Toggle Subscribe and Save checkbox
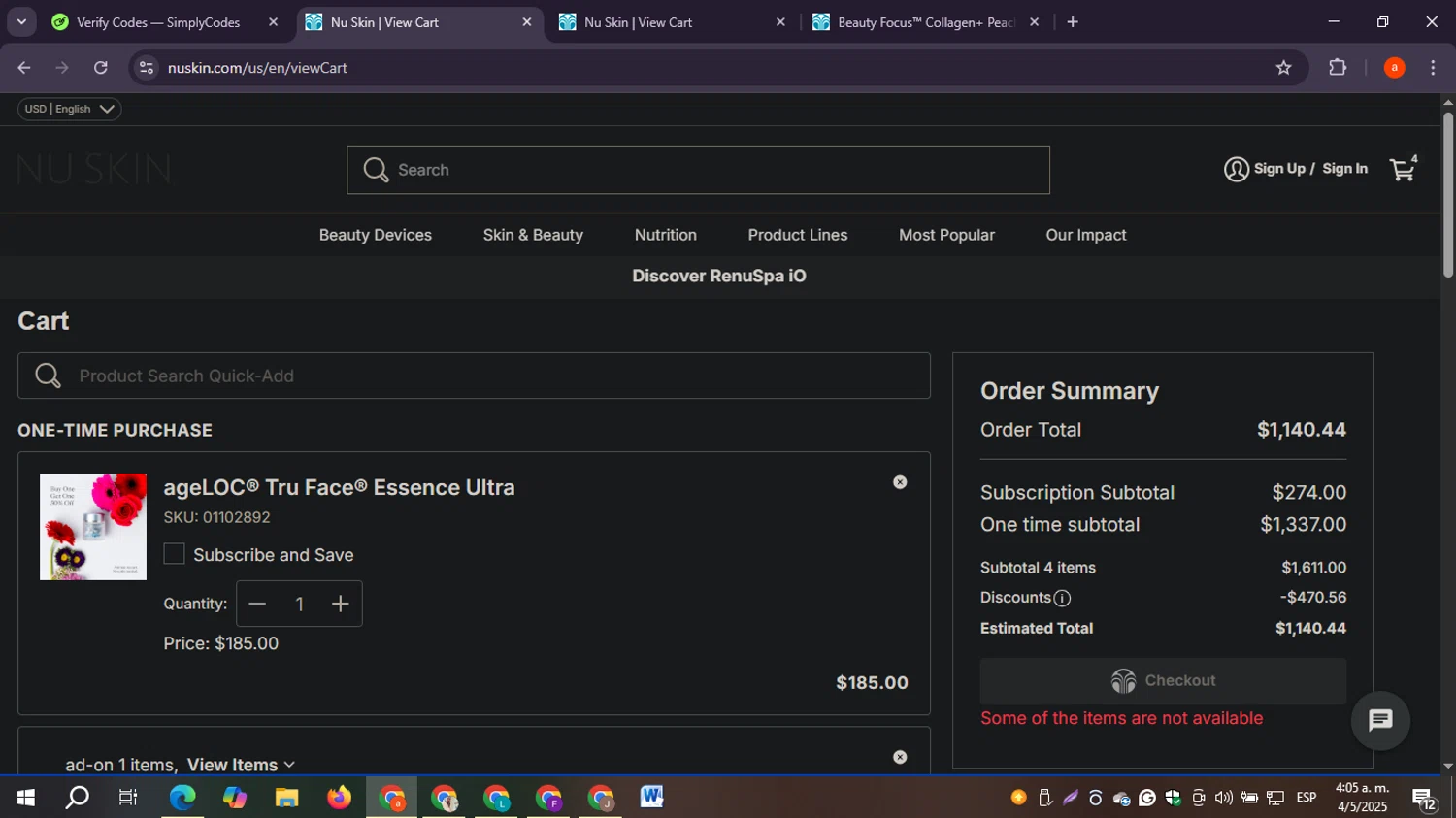The height and width of the screenshot is (818, 1456). (x=174, y=554)
